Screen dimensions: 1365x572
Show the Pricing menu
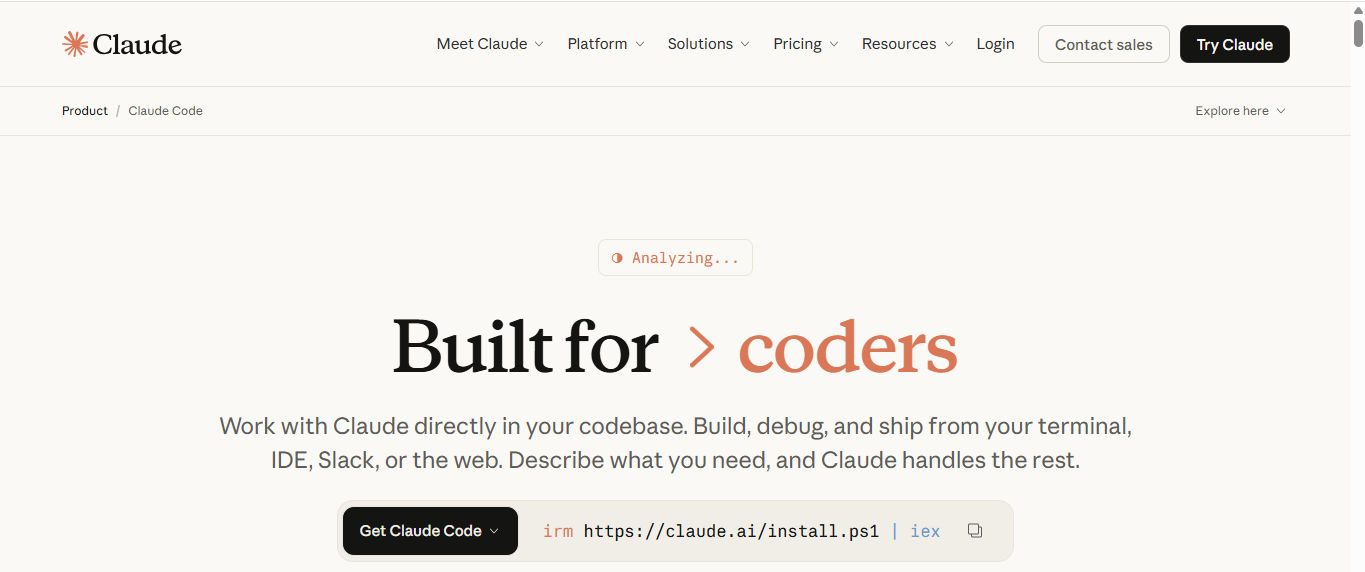tap(806, 44)
